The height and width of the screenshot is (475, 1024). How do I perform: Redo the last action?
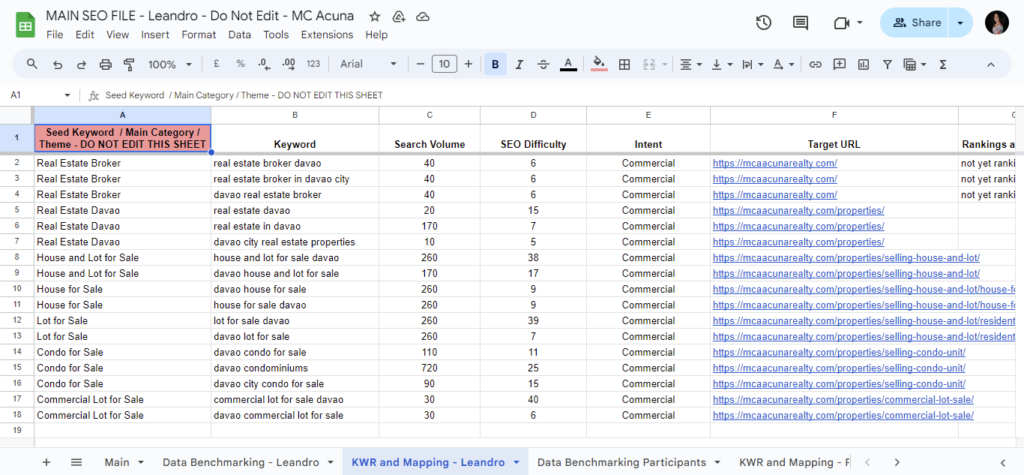82,64
